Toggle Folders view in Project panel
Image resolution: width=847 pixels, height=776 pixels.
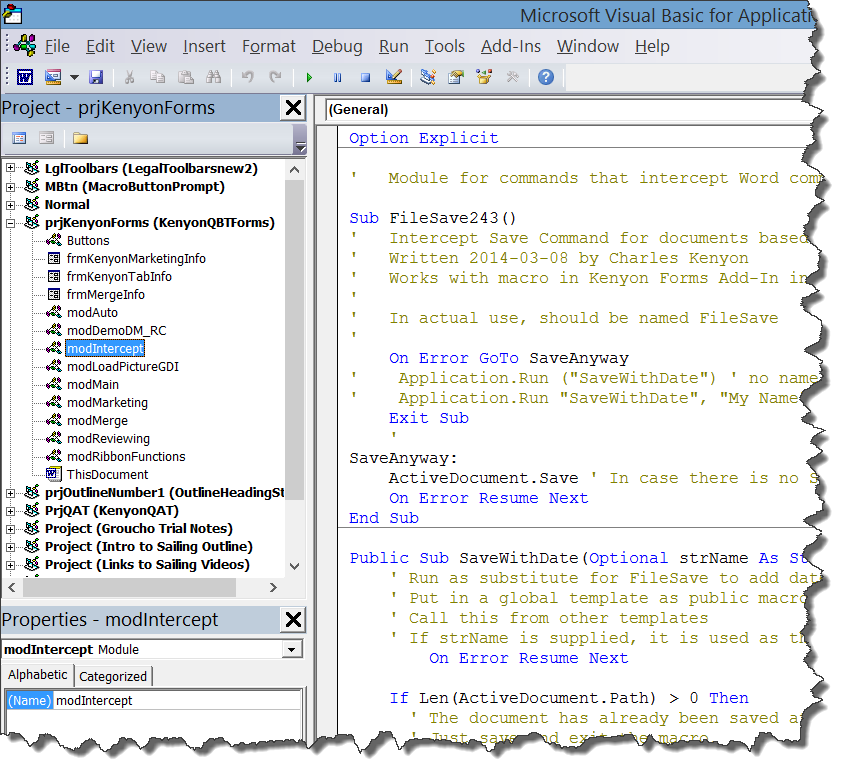tap(80, 138)
